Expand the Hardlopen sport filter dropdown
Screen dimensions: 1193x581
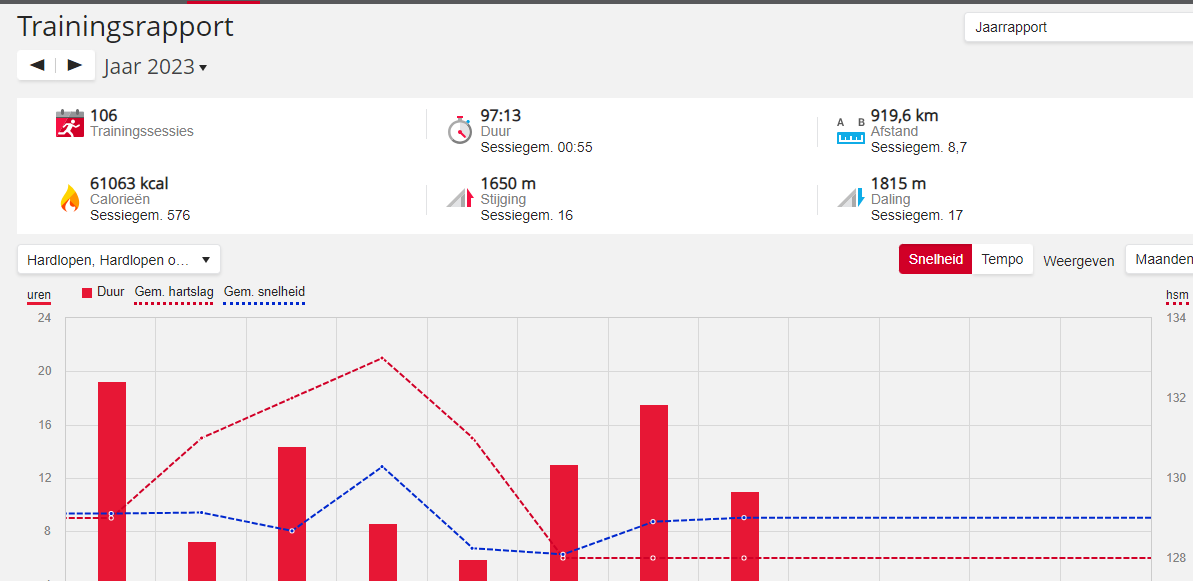coord(119,260)
